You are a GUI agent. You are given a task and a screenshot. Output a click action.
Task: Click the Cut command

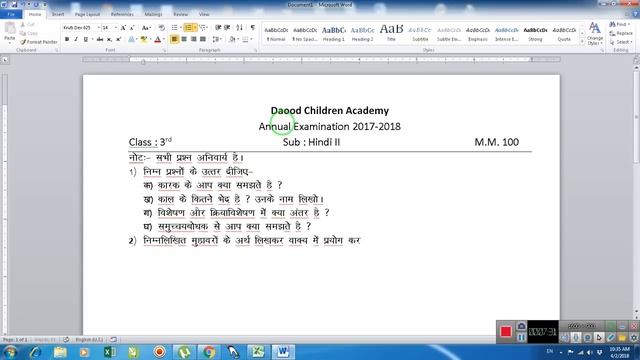27,24
